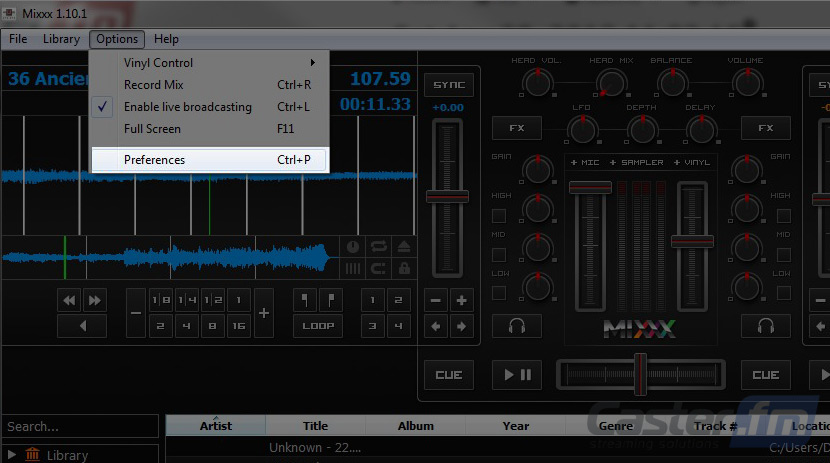Click the fast rewind double-arrow button
This screenshot has width=830, height=463.
69,301
